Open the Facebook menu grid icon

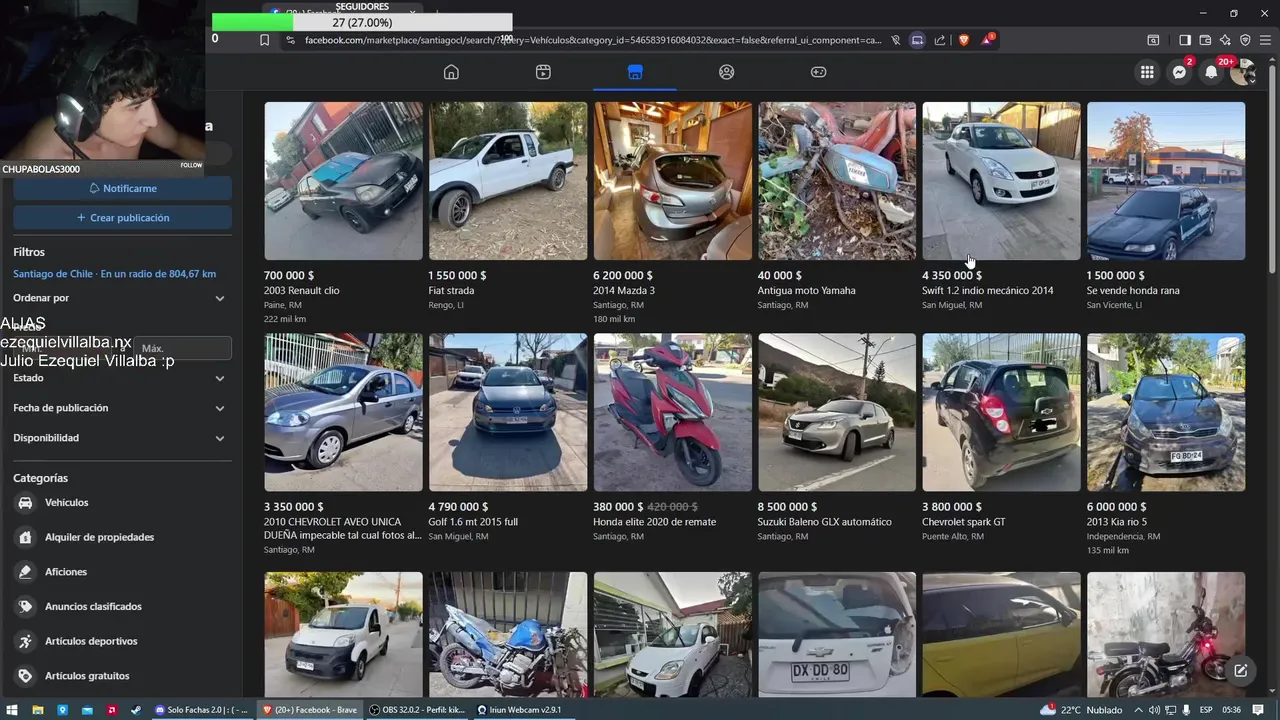click(x=1147, y=72)
